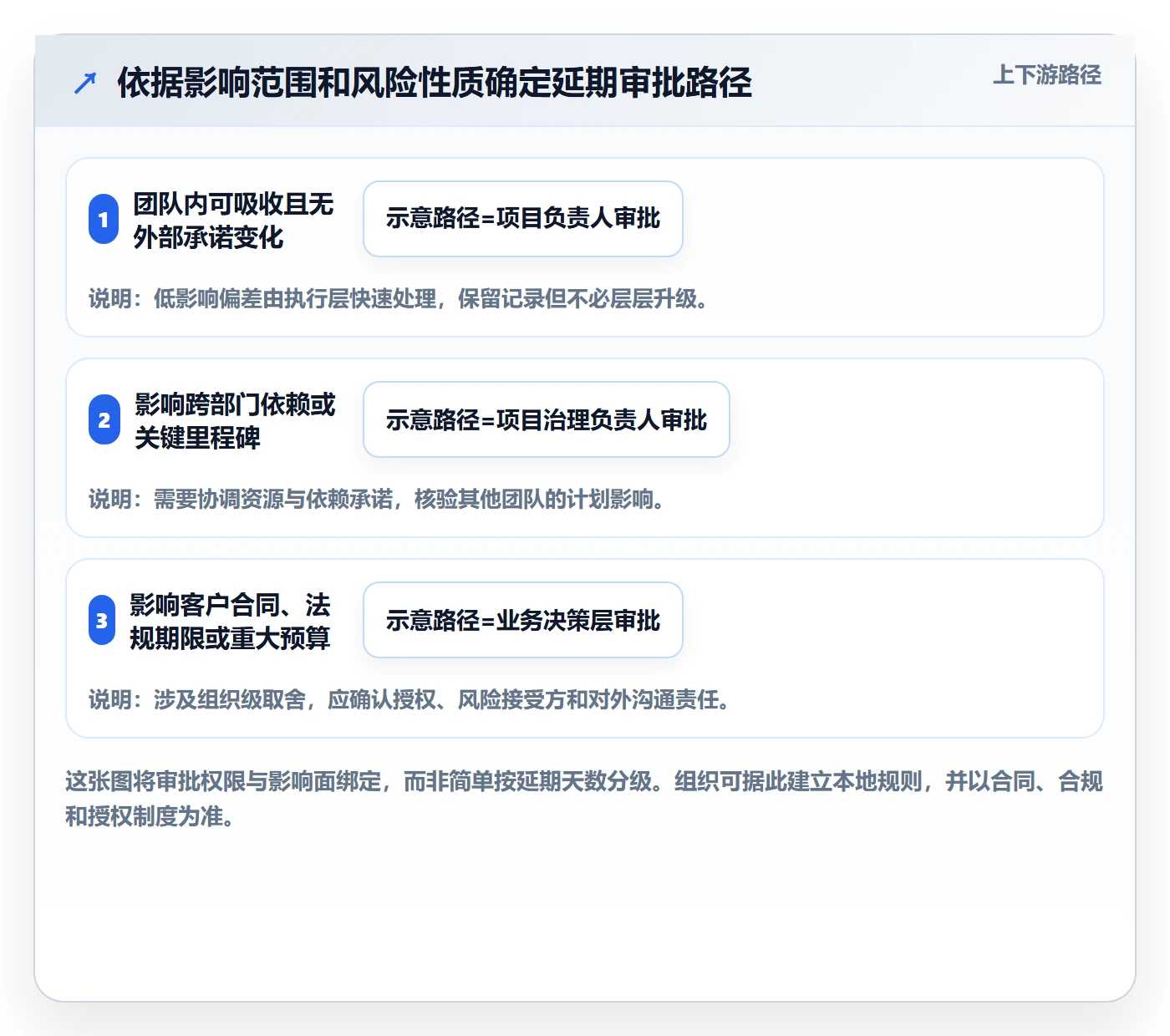Click the note starting 说明：涉及组织级取舍
Image resolution: width=1170 pixels, height=1036 pixels.
(x=410, y=700)
